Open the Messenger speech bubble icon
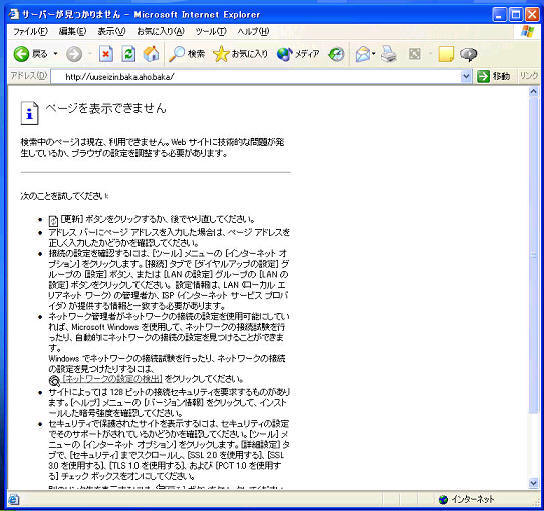The width and height of the screenshot is (544, 511). 468,54
